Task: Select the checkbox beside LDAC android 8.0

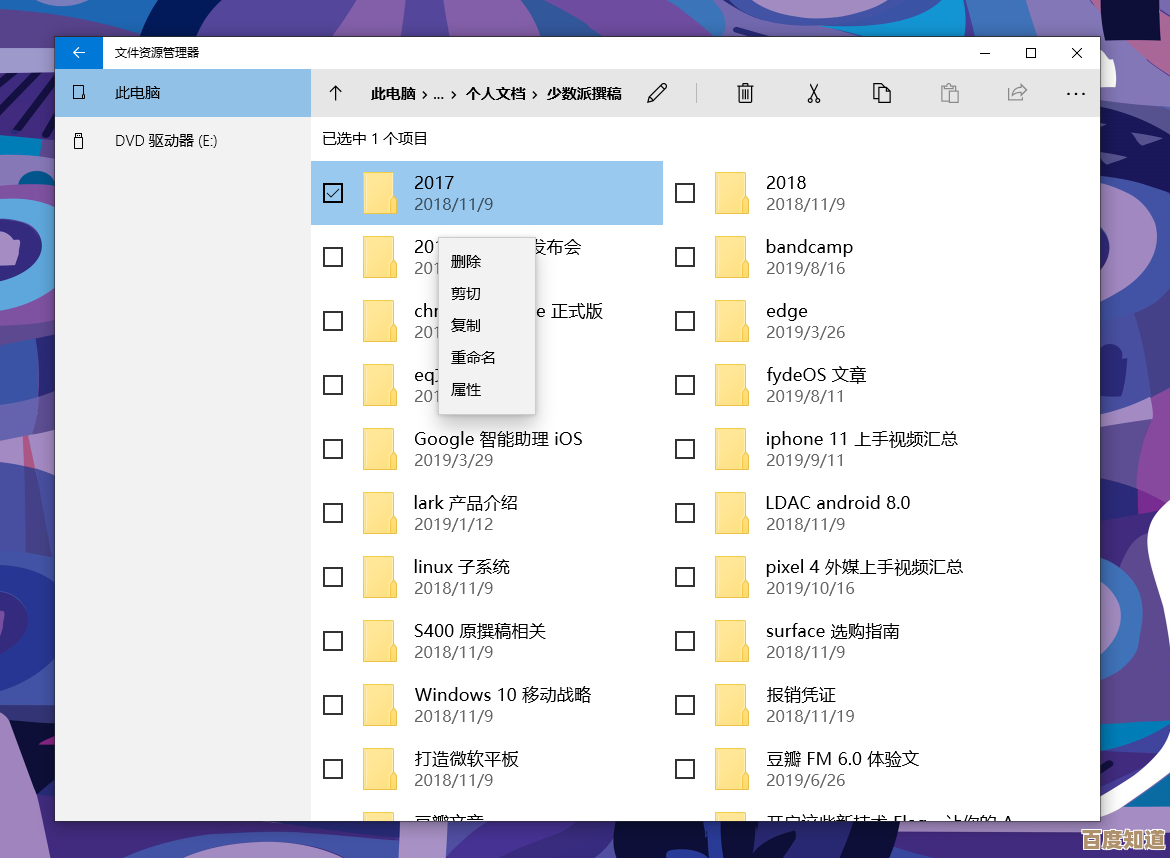Action: [685, 513]
